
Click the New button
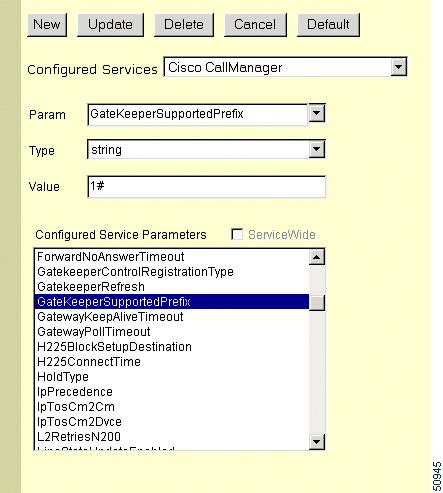(x=47, y=25)
